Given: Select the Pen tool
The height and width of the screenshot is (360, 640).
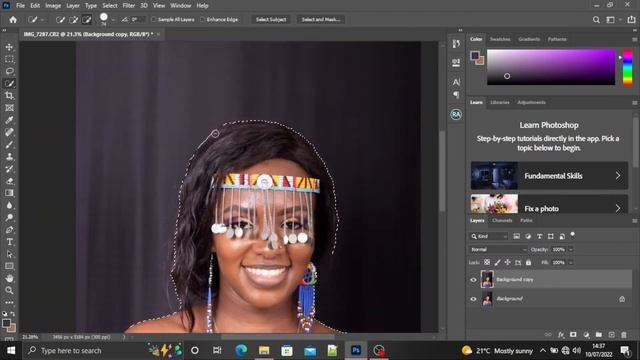Looking at the screenshot, I should point(9,230).
